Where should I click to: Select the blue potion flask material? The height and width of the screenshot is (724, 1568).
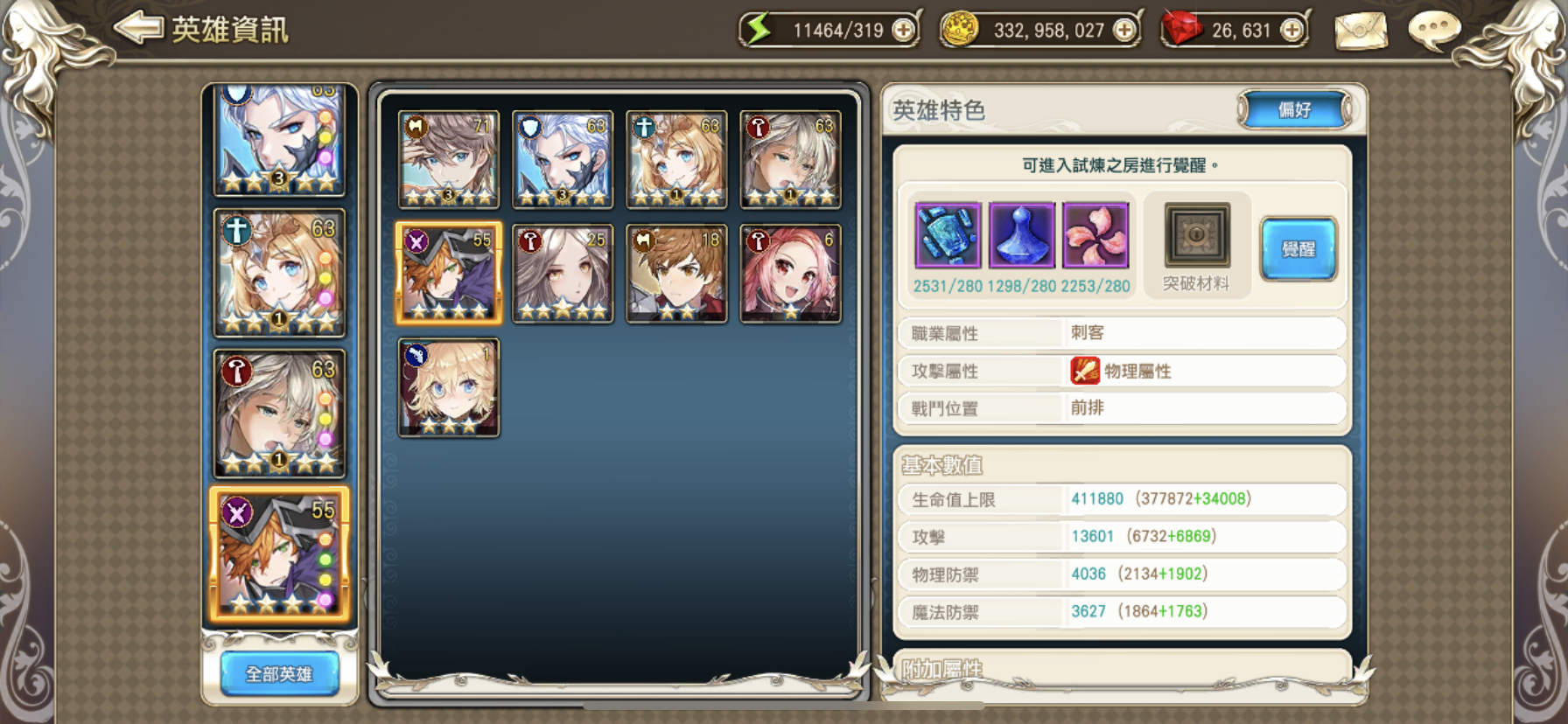pos(1021,234)
